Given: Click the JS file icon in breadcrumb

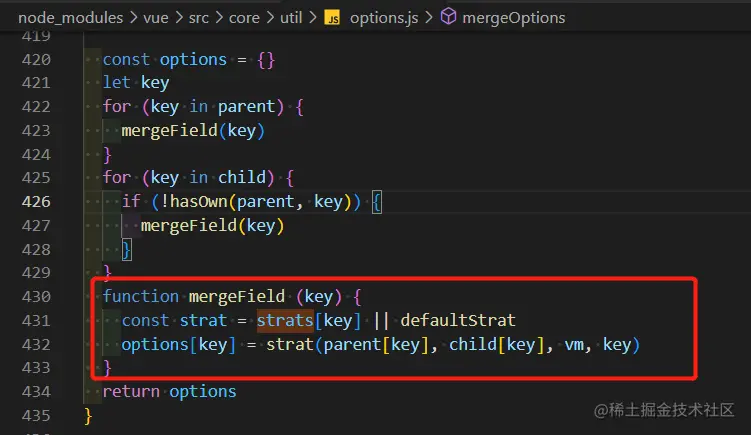Looking at the screenshot, I should click(332, 17).
